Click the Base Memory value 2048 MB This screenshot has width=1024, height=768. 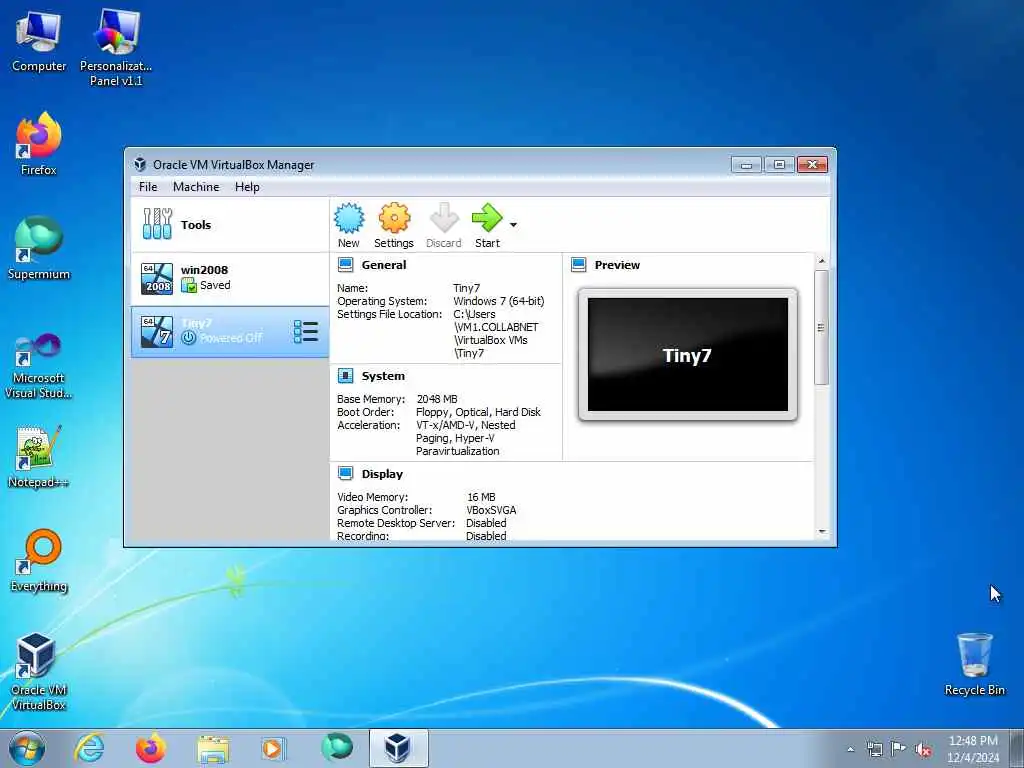pos(437,399)
